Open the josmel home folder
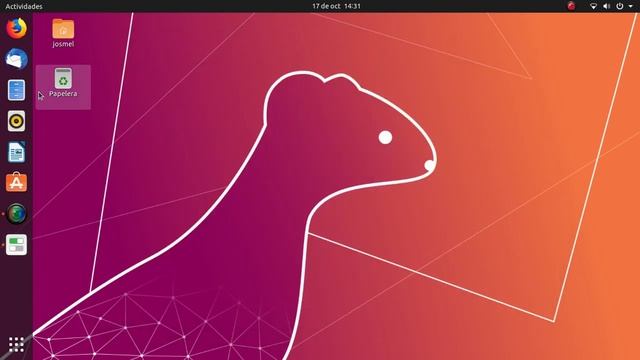This screenshot has width=640, height=360. click(x=63, y=33)
